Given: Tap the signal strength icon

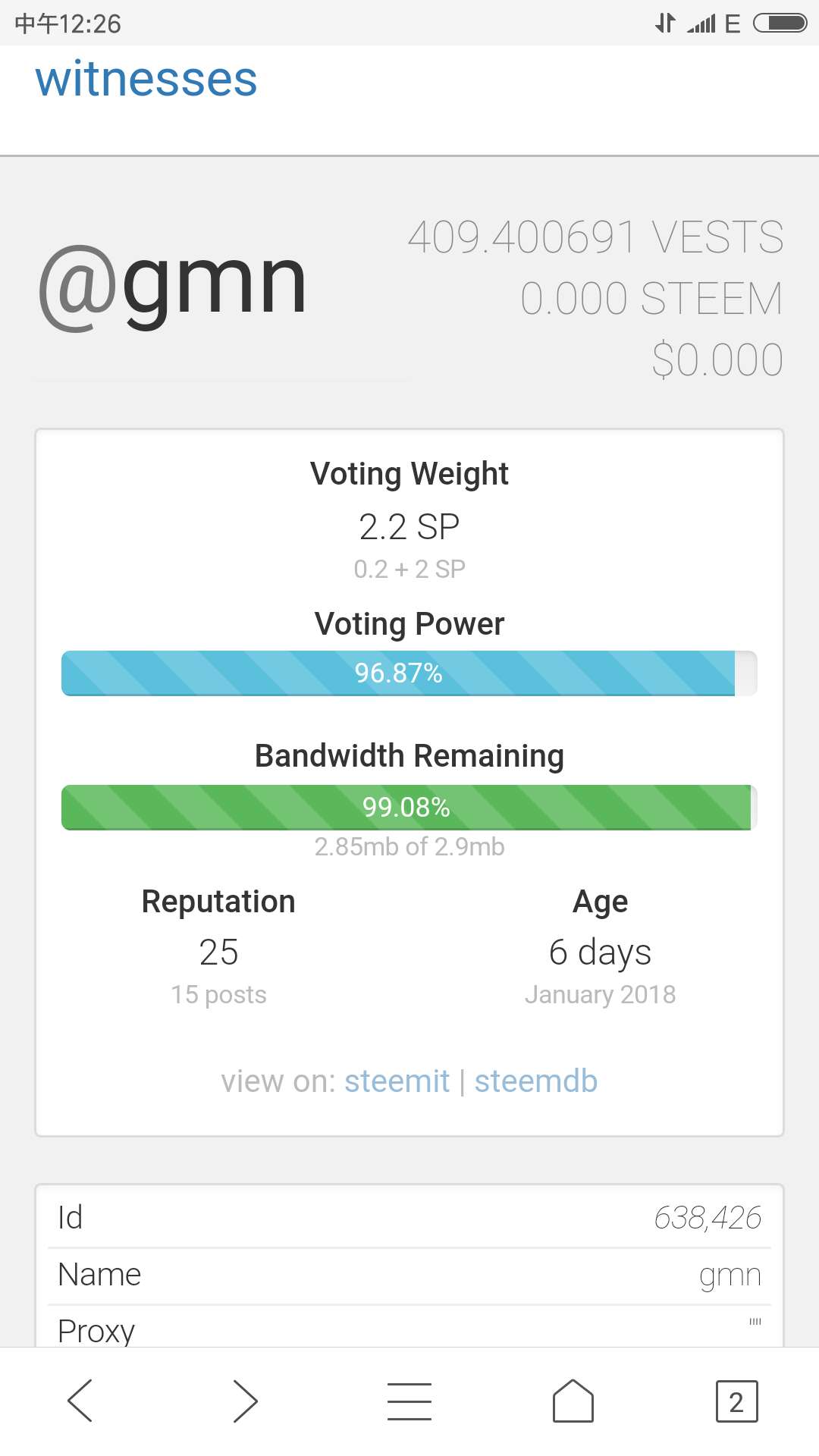Looking at the screenshot, I should (701, 24).
